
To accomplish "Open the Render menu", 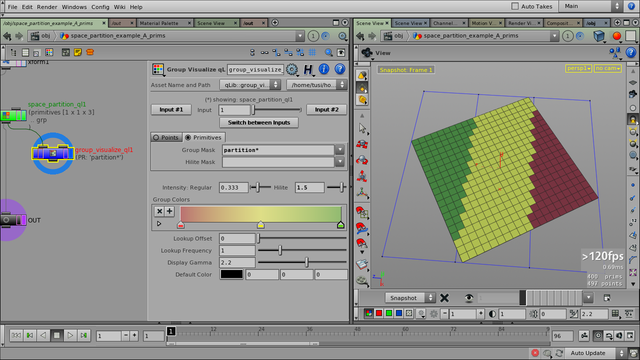I will click(47, 7).
